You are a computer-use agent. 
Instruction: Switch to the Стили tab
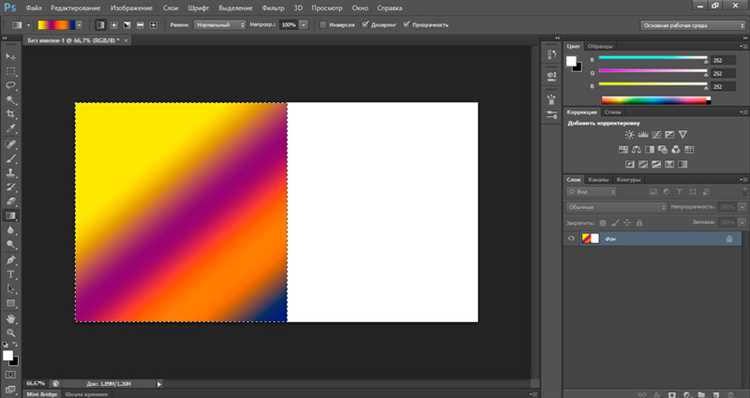tap(613, 112)
